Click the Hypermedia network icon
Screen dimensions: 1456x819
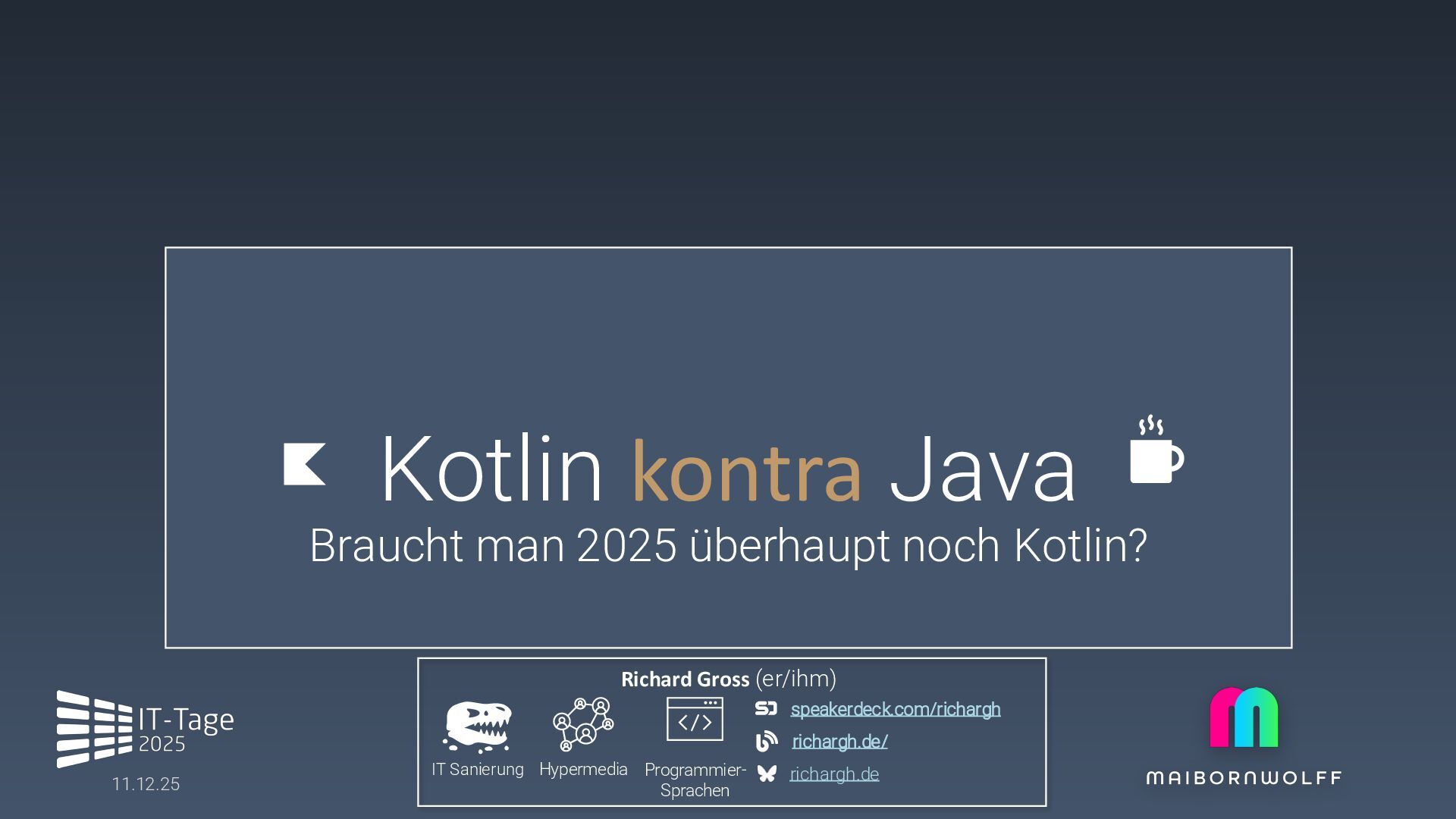(x=583, y=723)
